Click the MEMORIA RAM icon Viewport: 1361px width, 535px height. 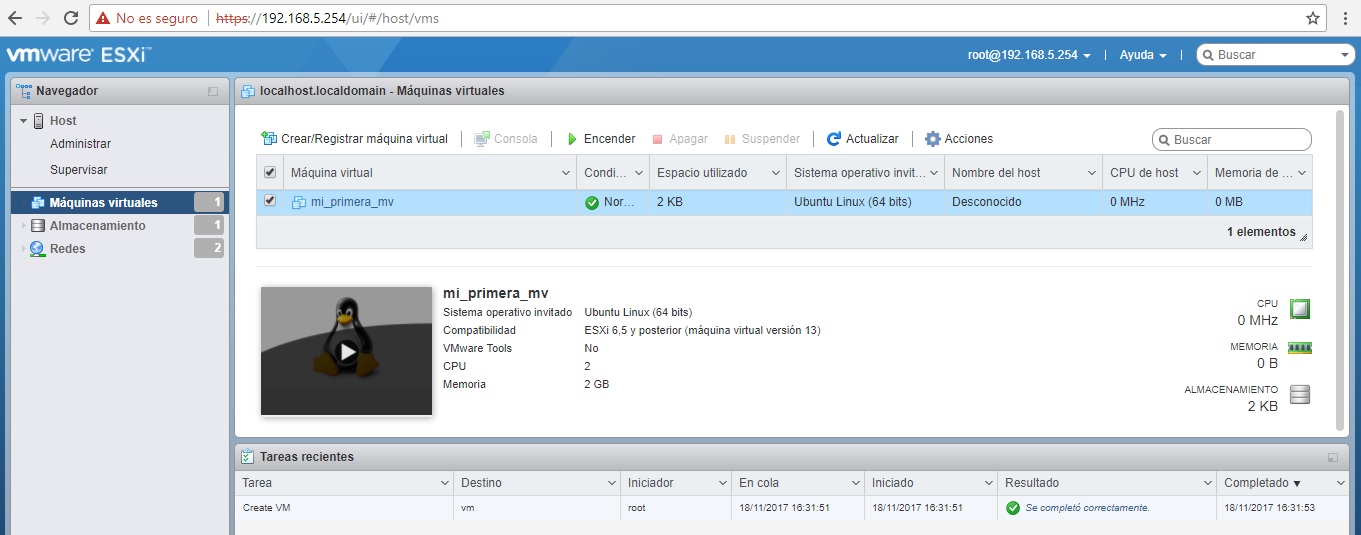click(x=1300, y=348)
